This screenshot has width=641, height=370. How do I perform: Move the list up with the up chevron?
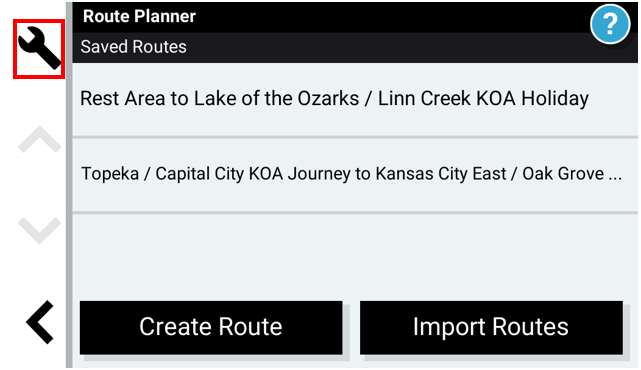point(39,139)
